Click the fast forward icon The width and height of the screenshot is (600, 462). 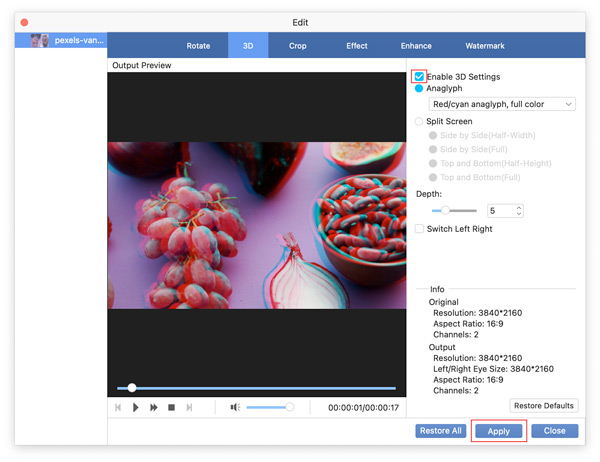click(154, 408)
